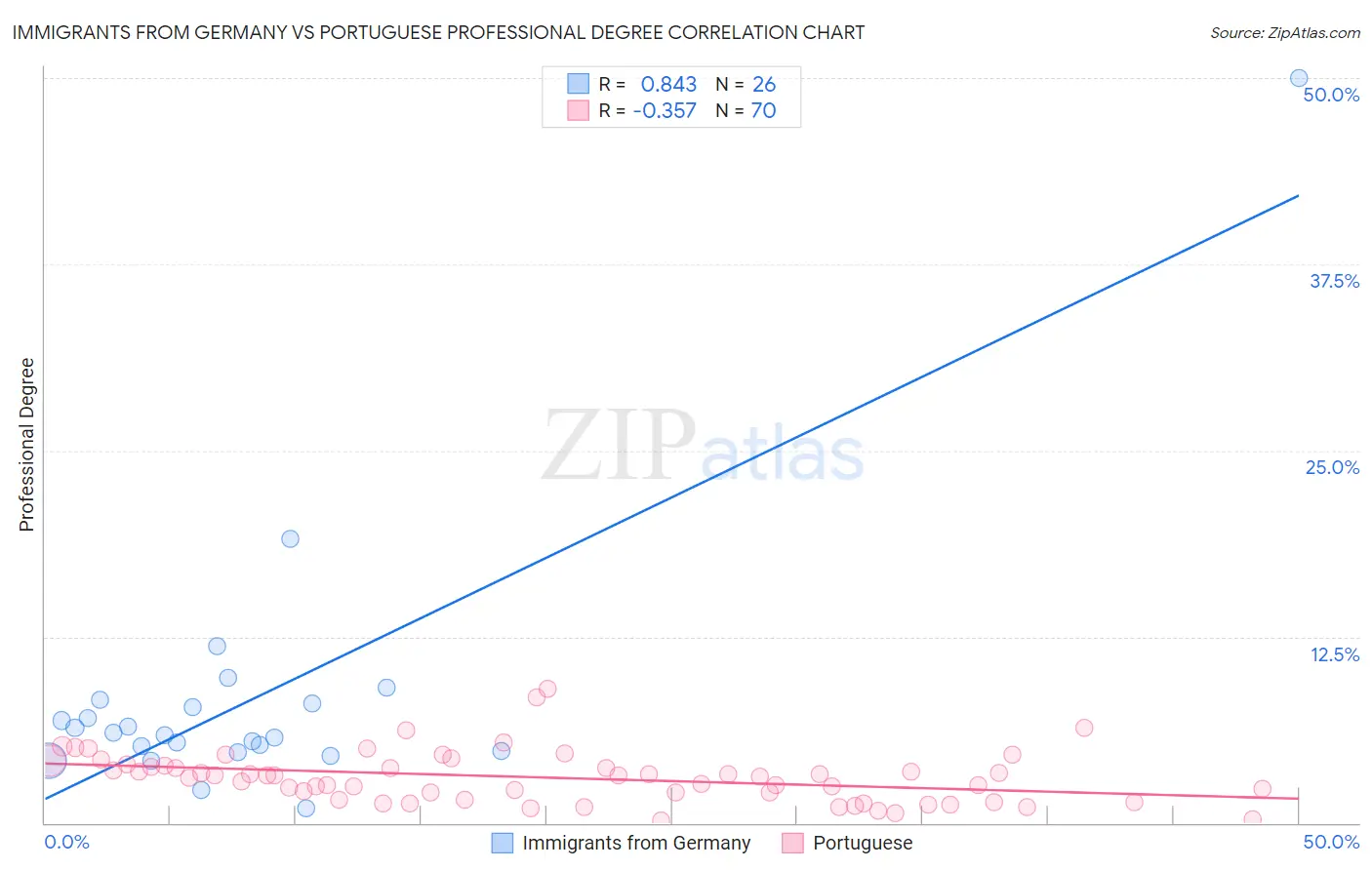Click the large purple bubble near the origin
1372x870 pixels.
point(49,759)
